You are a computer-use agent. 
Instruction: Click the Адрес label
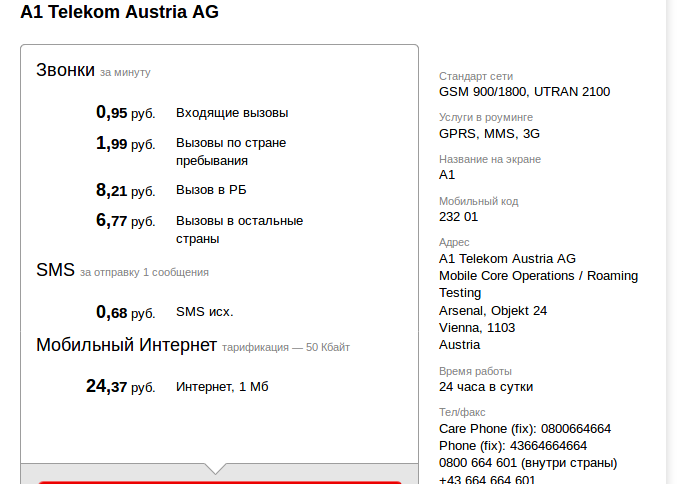point(454,242)
